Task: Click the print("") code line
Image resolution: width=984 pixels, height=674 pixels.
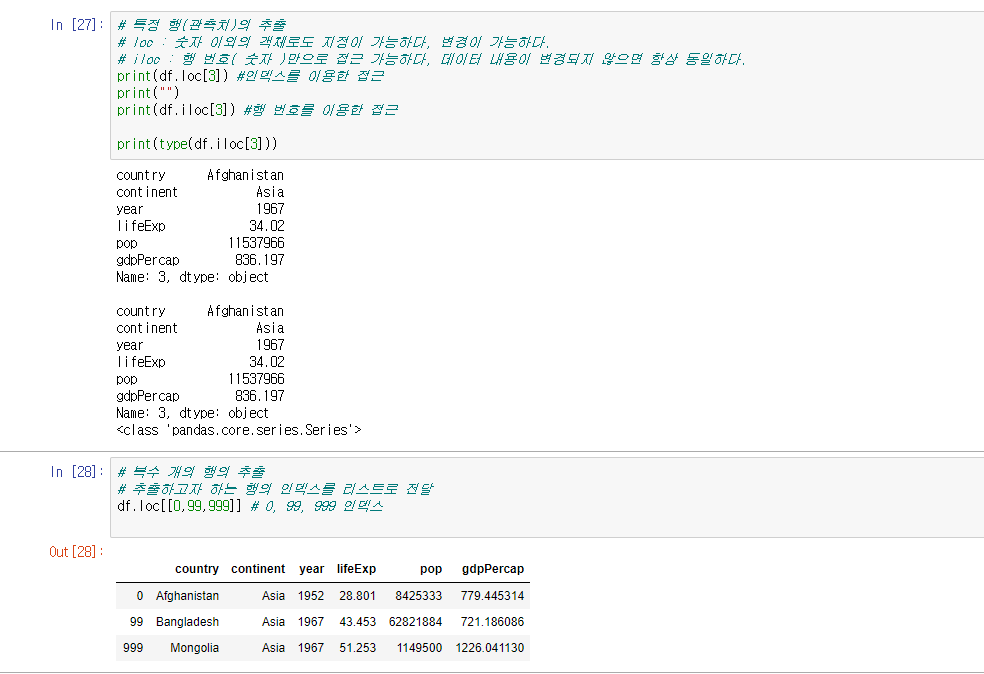Action: (148, 93)
